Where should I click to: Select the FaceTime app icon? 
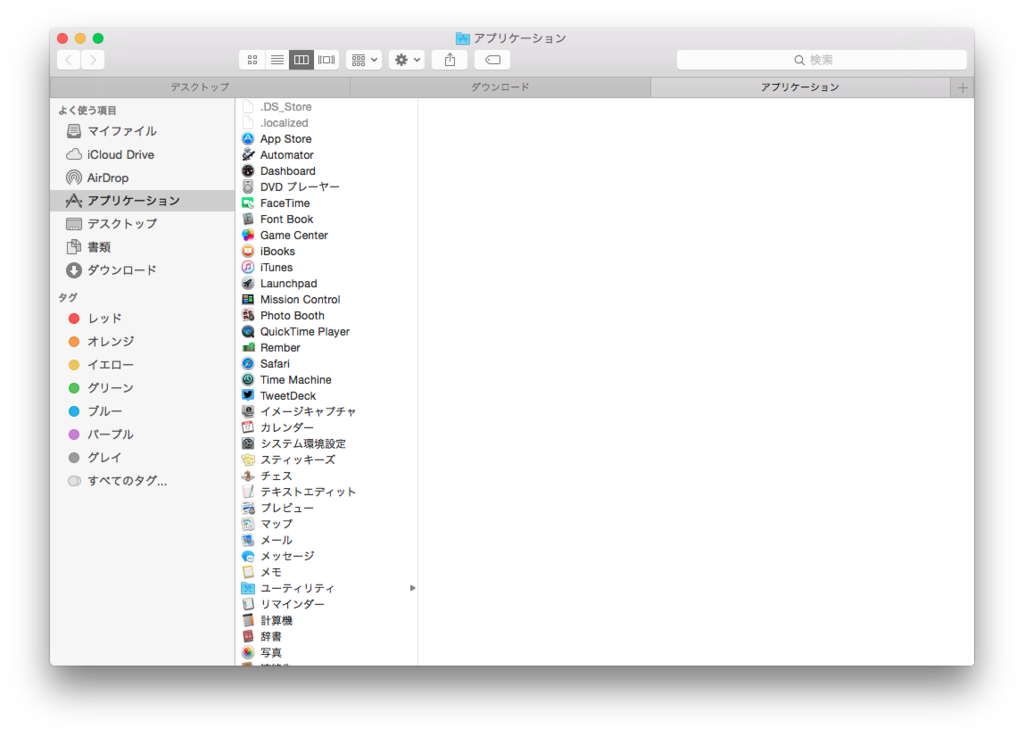[248, 203]
